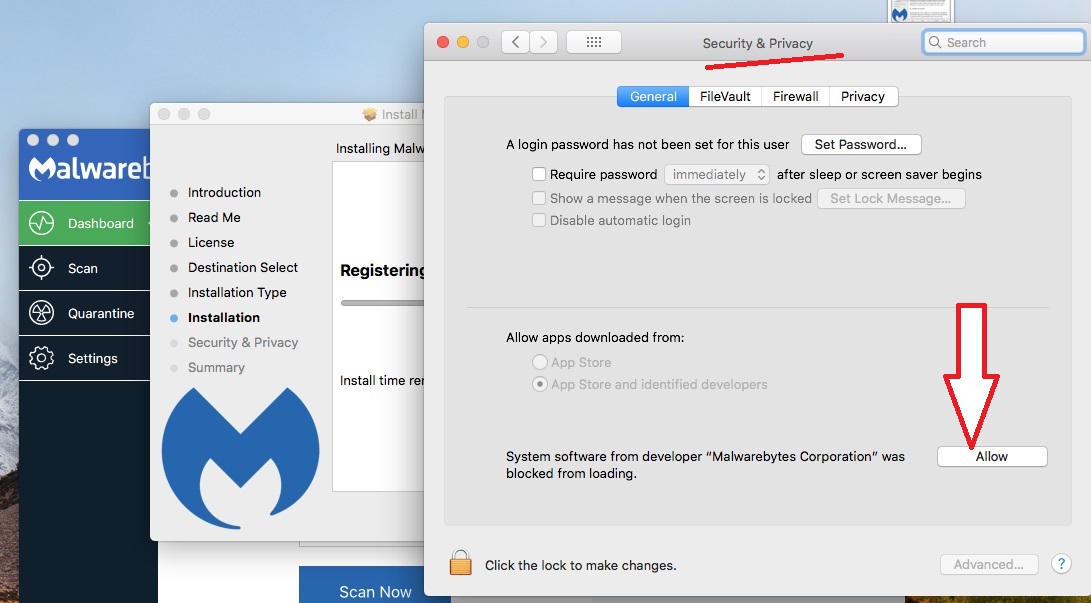
Task: Open Quarantine in Malwarebytes sidebar
Action: tap(84, 313)
